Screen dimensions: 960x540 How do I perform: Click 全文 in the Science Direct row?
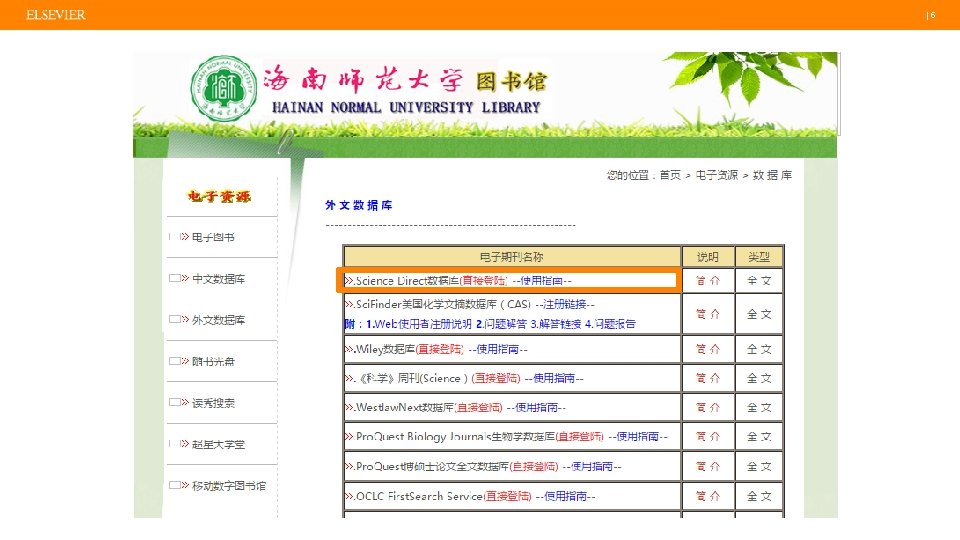click(759, 280)
